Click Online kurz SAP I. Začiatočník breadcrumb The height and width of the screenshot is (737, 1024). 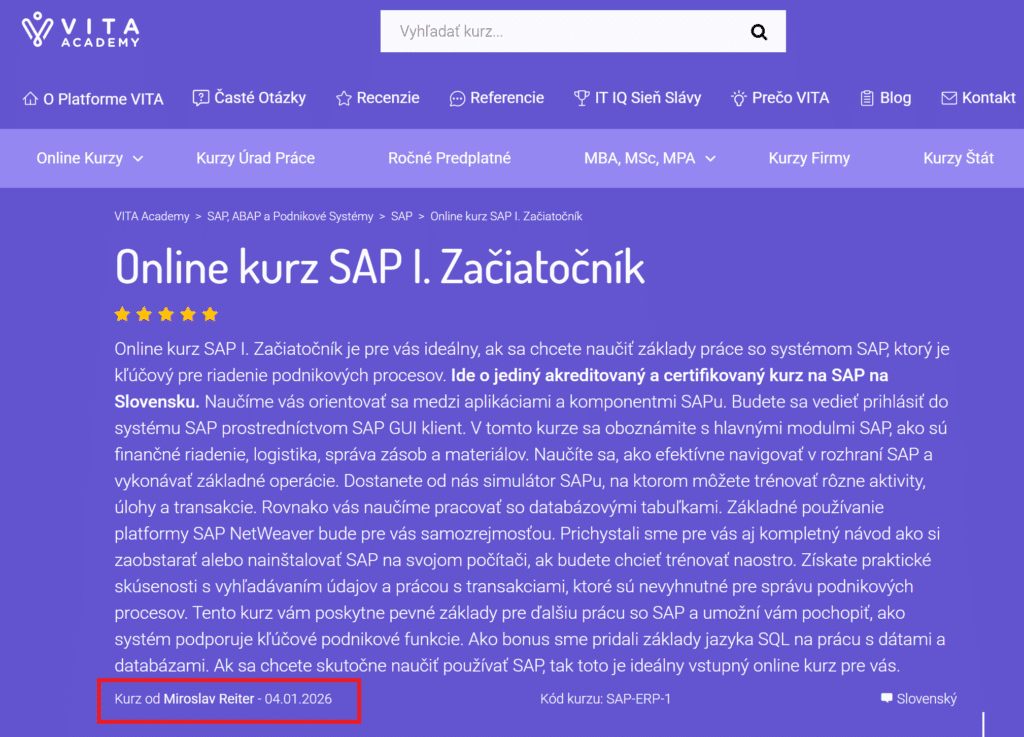[x=506, y=216]
